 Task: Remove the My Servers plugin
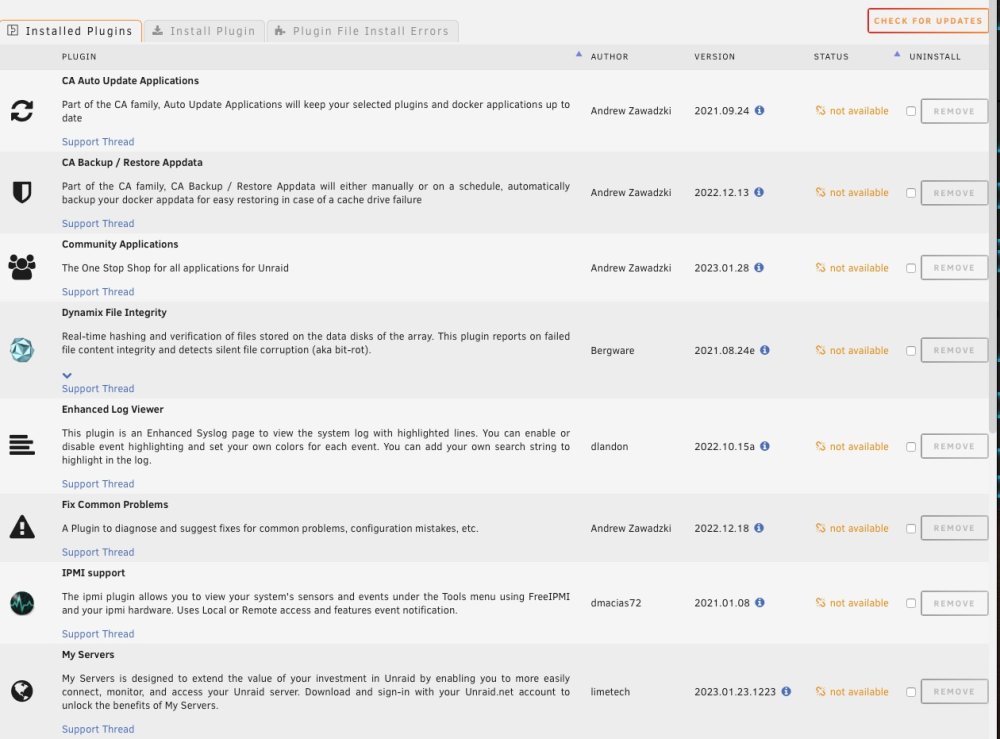pyautogui.click(x=954, y=691)
